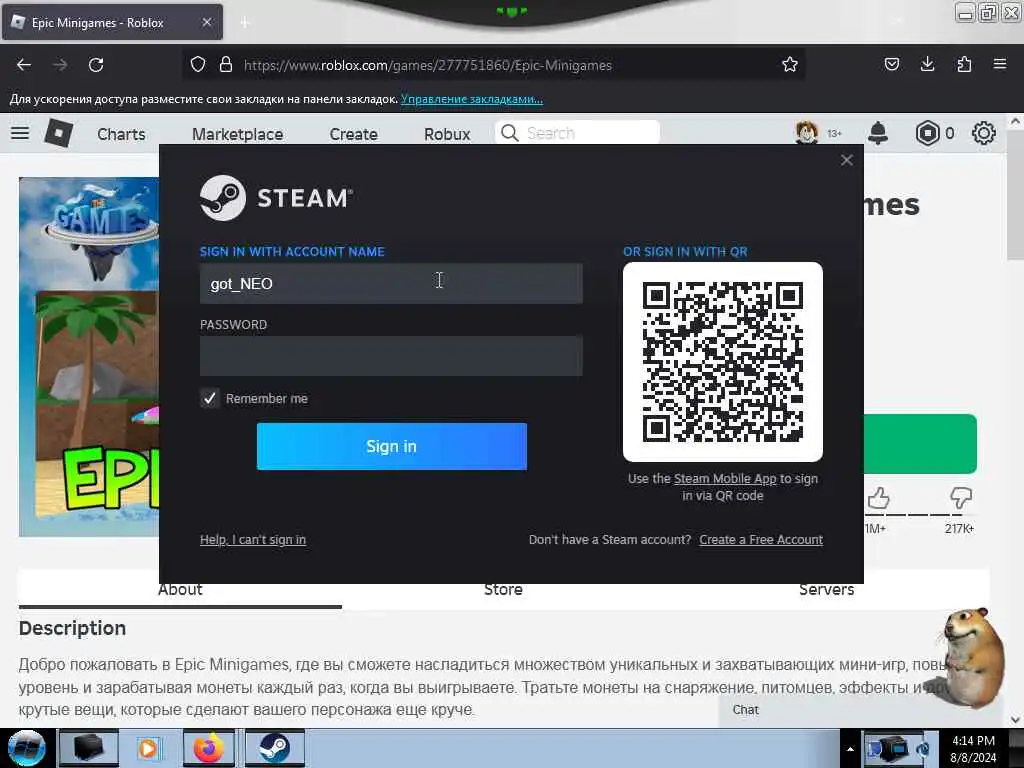
Task: Switch to the About tab
Action: pos(180,590)
